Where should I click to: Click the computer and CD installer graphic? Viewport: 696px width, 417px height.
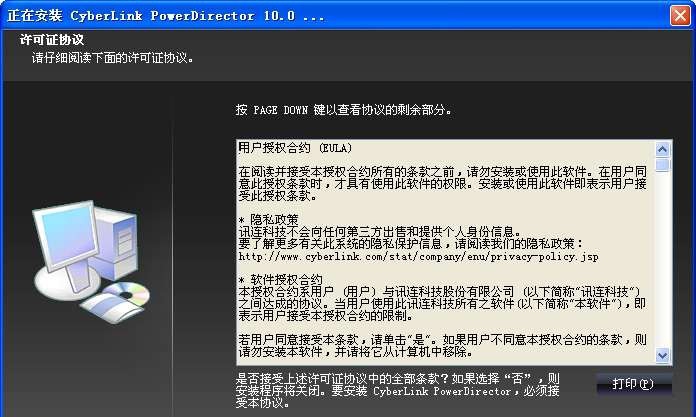point(91,262)
